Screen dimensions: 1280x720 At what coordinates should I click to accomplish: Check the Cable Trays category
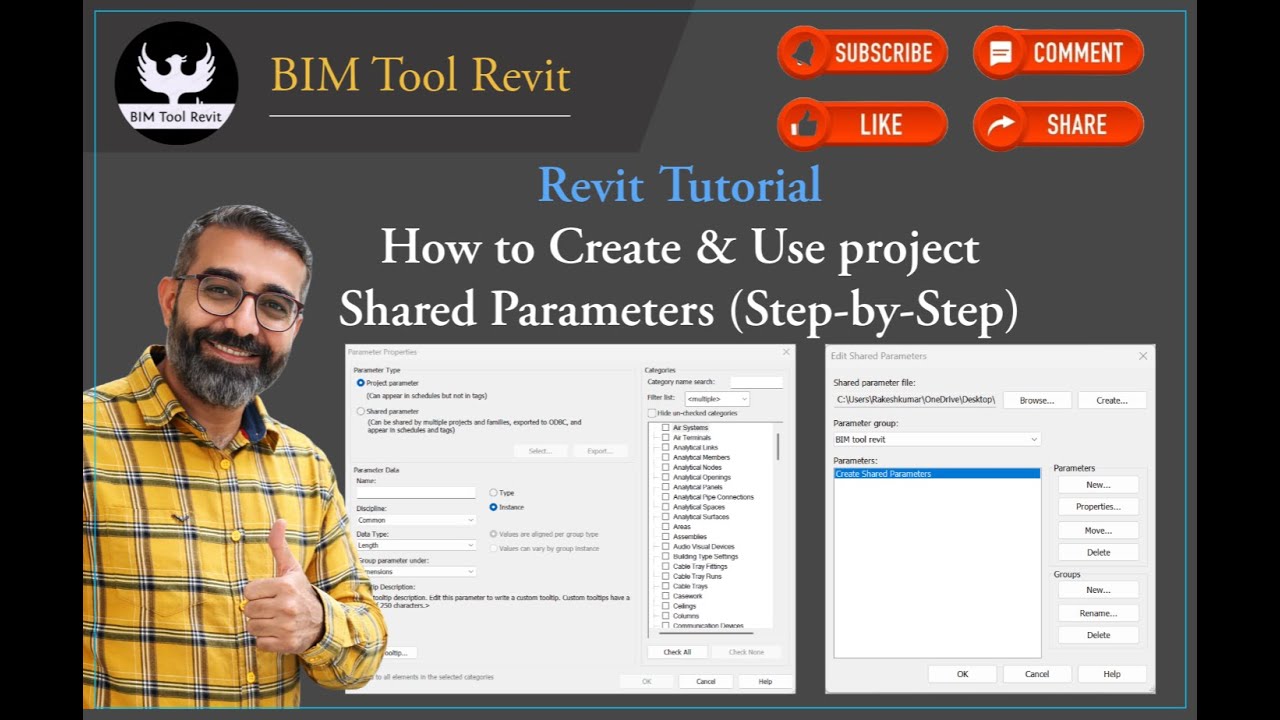(x=666, y=586)
